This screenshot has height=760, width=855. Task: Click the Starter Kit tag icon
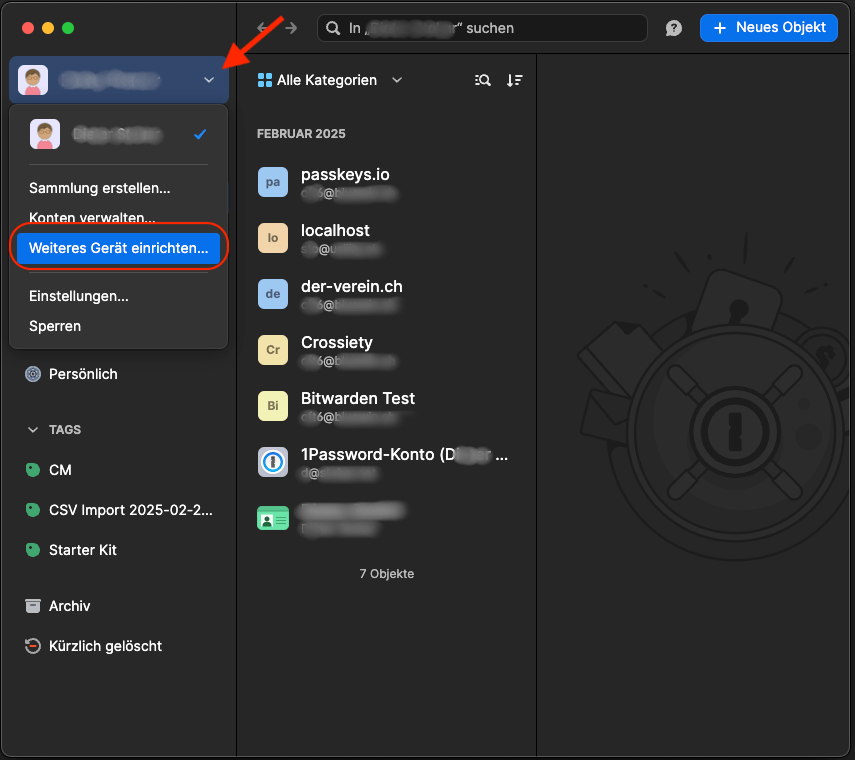[x=33, y=550]
